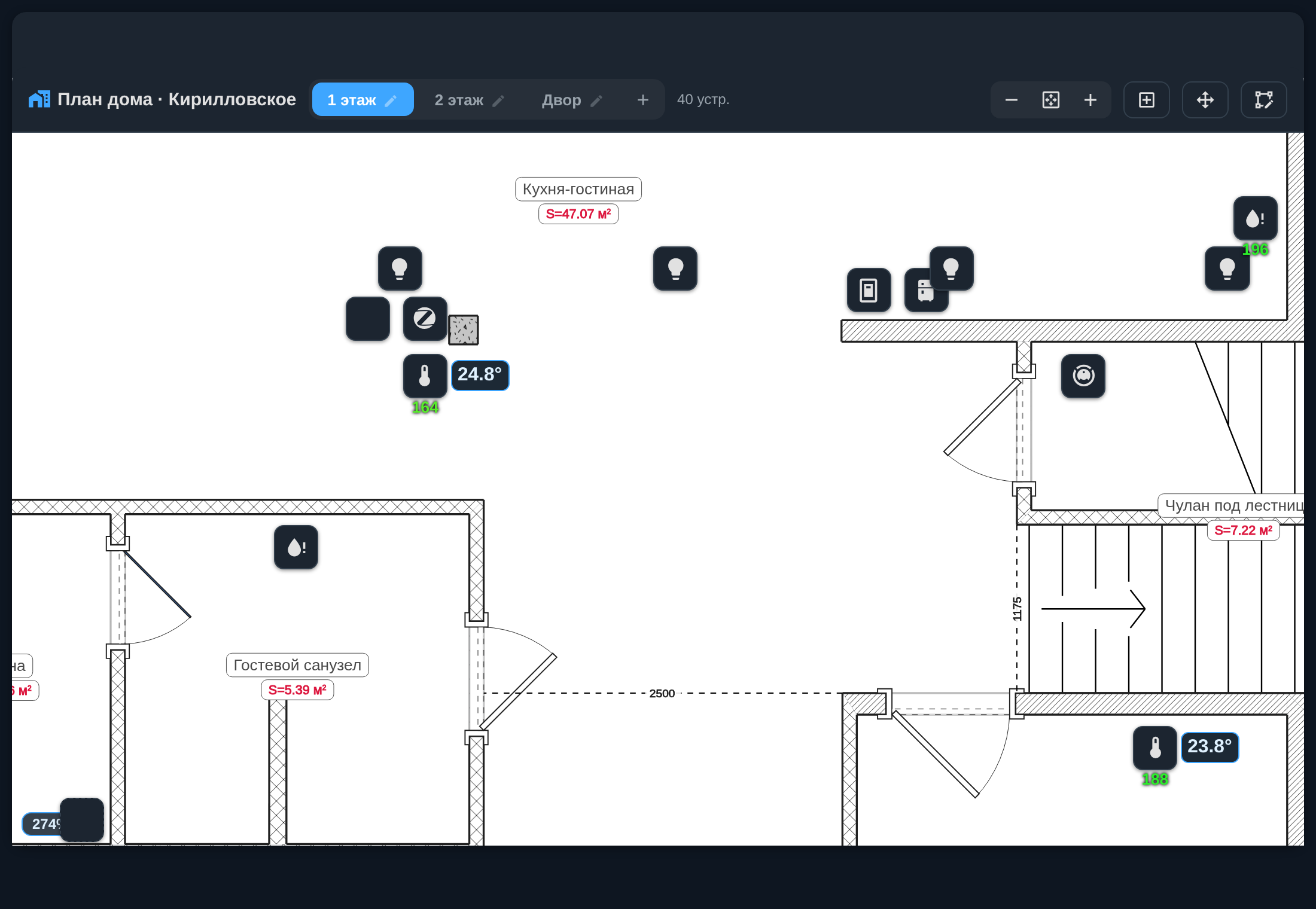Open the robot vacuum device icon
The height and width of the screenshot is (909, 1316).
[x=1083, y=376]
